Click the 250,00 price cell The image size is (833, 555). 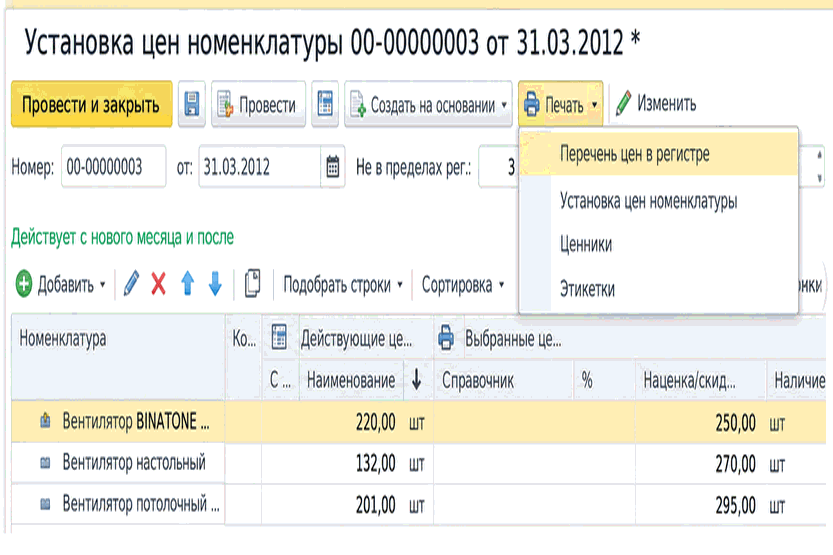735,423
